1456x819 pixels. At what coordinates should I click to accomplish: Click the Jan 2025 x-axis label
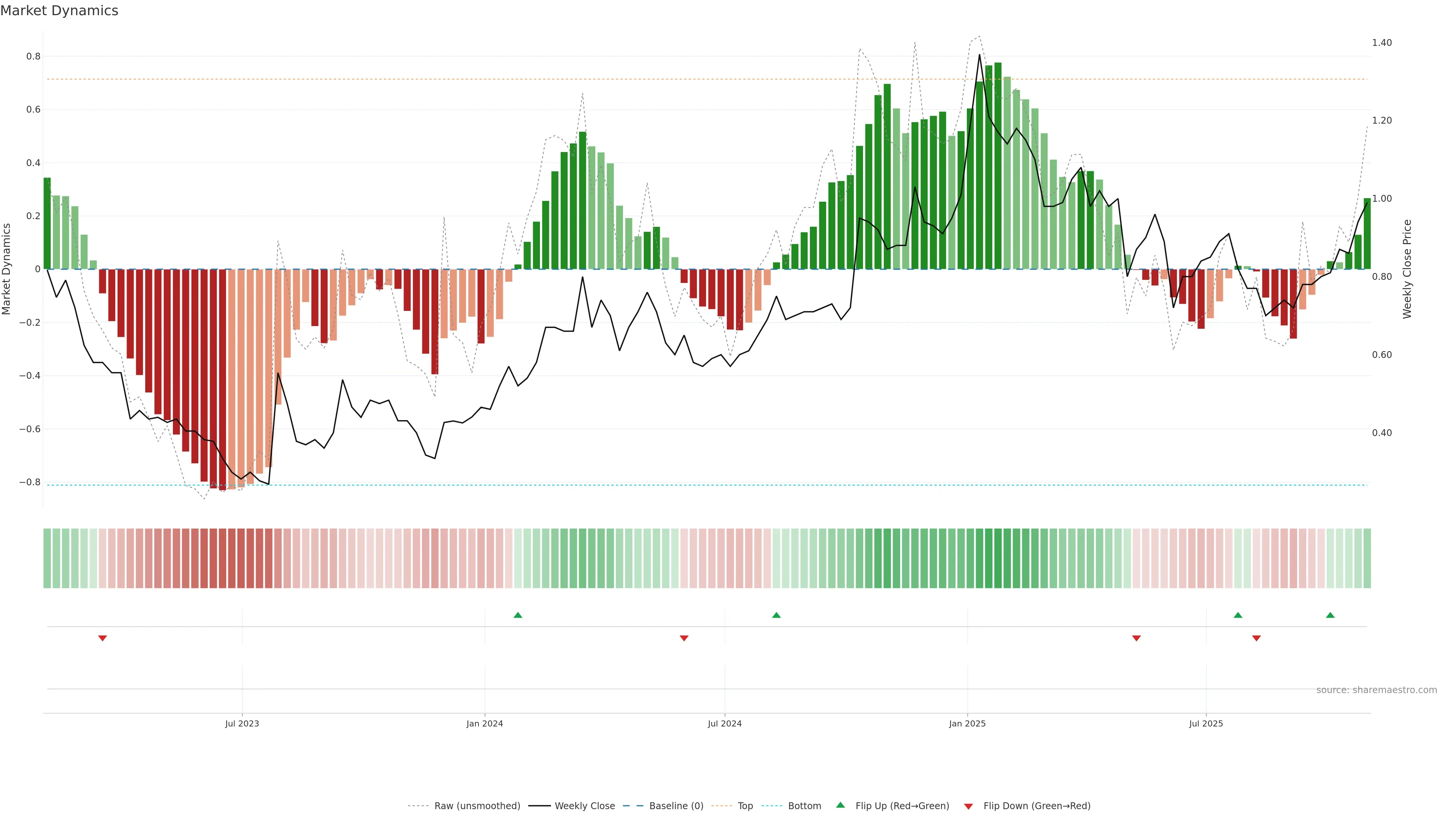click(967, 723)
